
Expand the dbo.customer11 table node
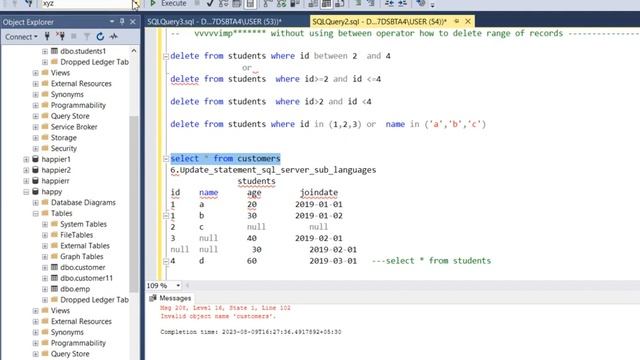click(45, 278)
